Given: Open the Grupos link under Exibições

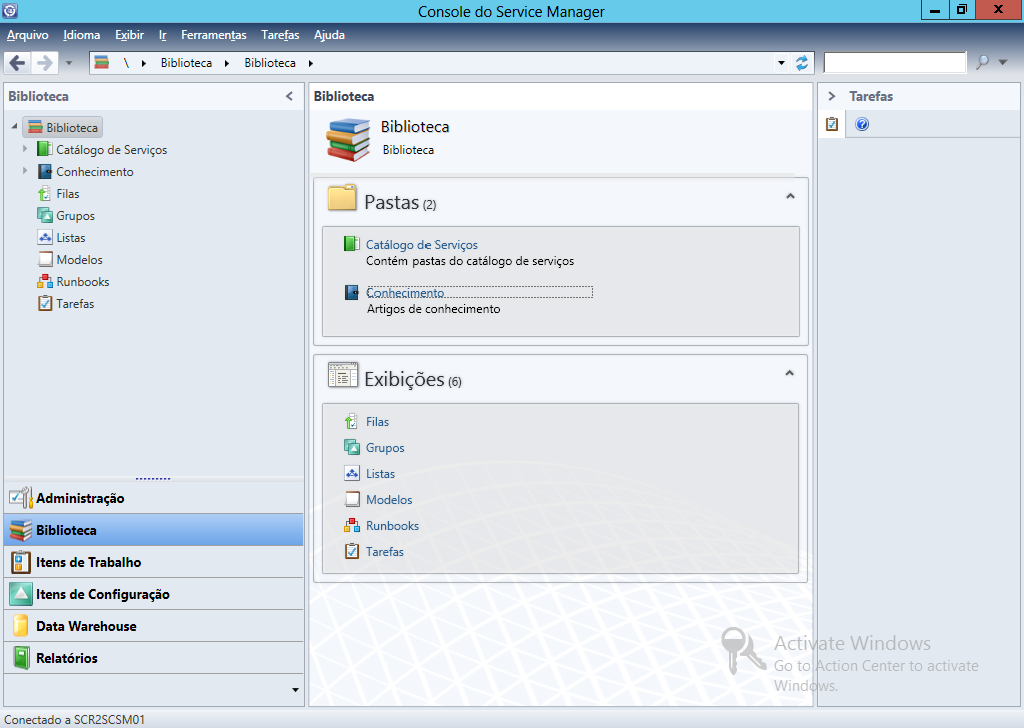Looking at the screenshot, I should coord(385,447).
